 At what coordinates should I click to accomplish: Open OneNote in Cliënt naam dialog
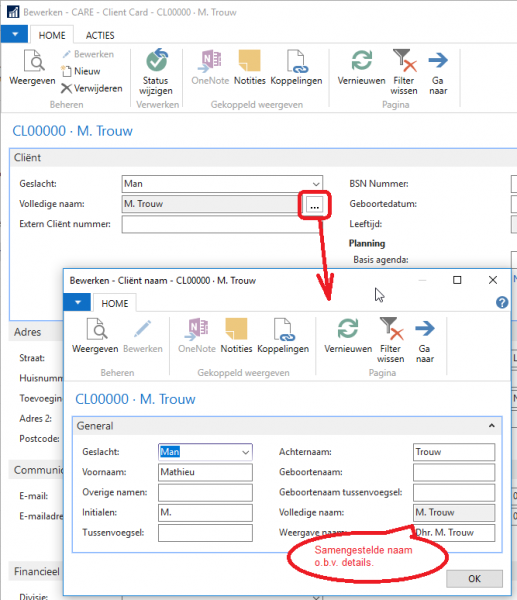(197, 335)
